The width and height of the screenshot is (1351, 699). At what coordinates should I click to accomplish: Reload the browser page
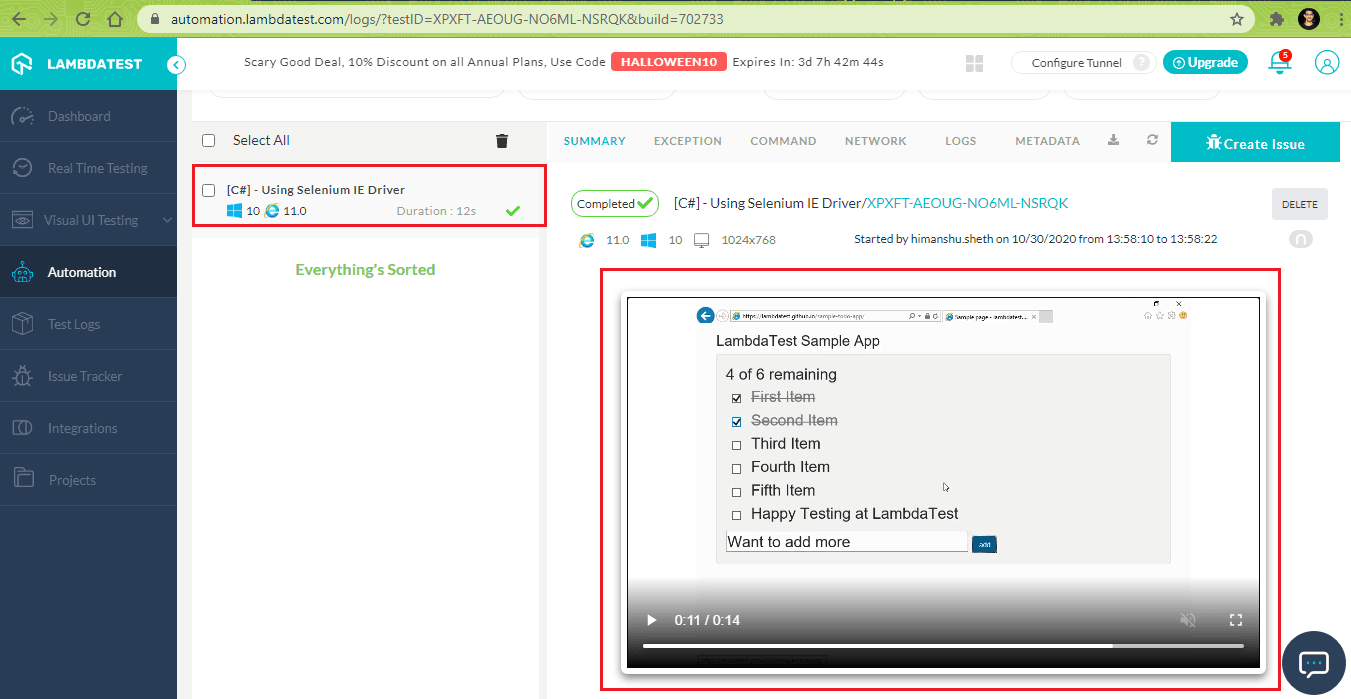(83, 18)
